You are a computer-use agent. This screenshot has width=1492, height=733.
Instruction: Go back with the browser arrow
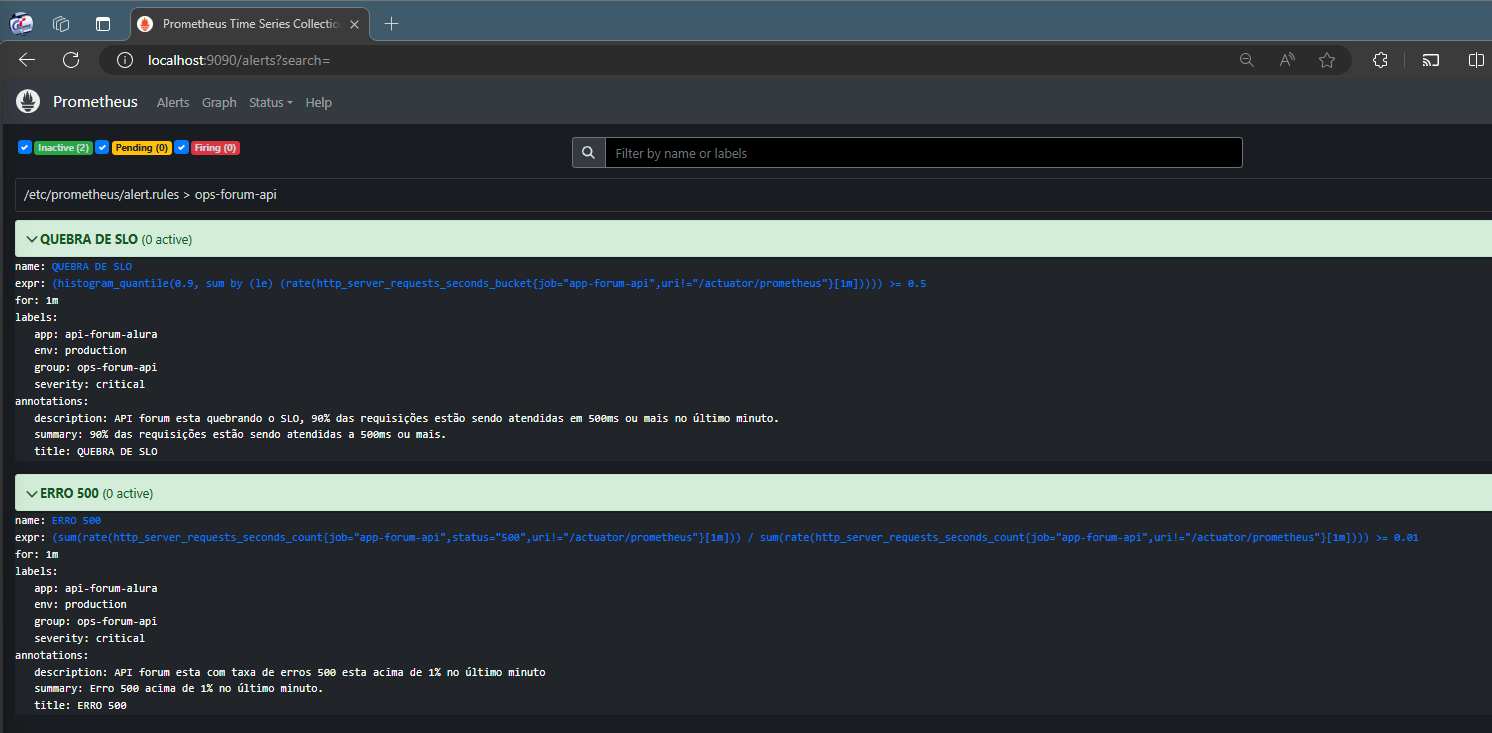[x=27, y=60]
